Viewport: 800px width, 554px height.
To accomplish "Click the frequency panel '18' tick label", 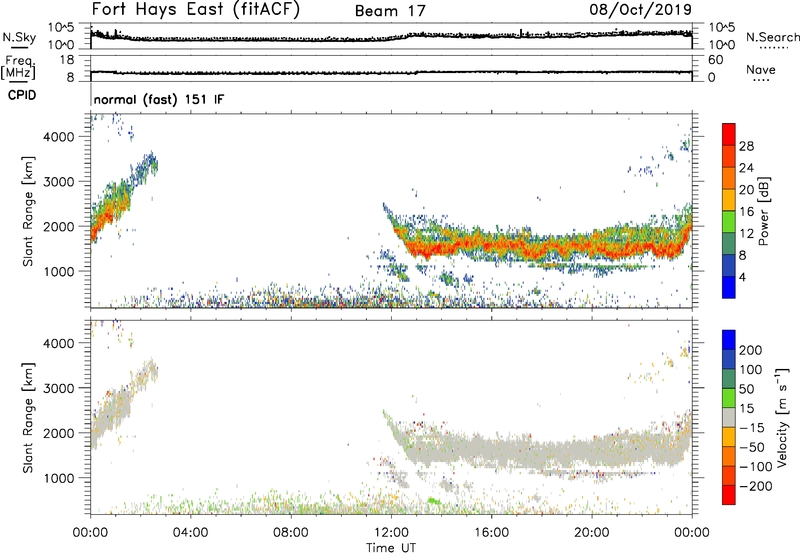I will click(x=67, y=60).
